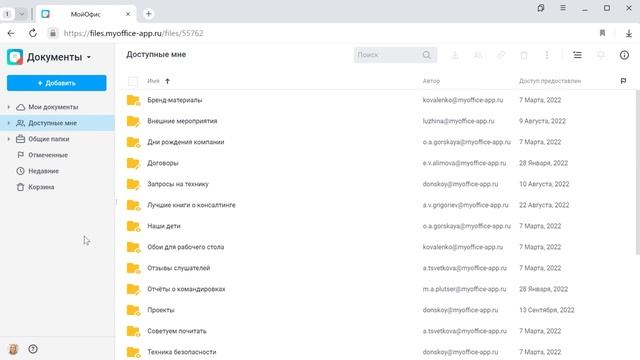Expand the Общие папки tree node

[9, 139]
